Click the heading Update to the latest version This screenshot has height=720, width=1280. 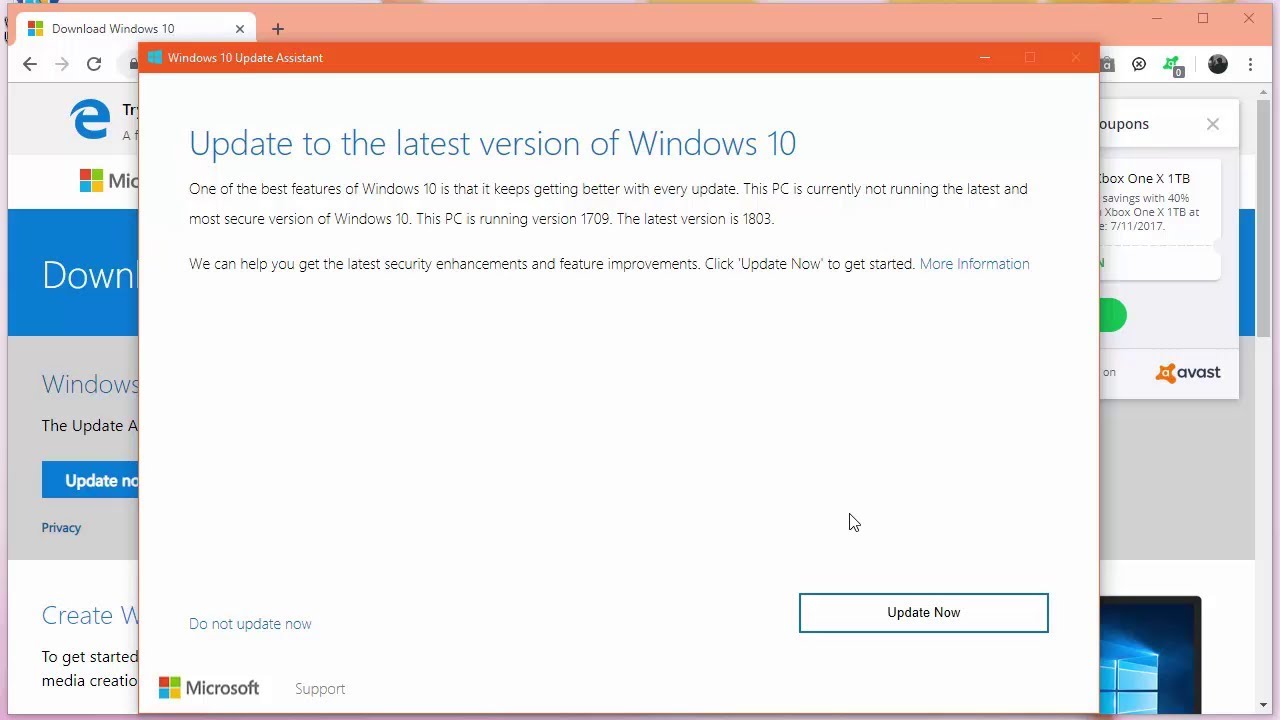coord(492,143)
